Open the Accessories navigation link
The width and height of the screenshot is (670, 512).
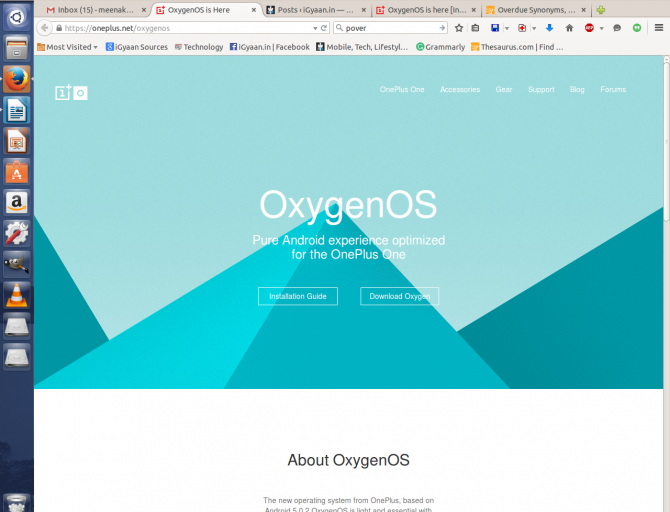(x=460, y=90)
